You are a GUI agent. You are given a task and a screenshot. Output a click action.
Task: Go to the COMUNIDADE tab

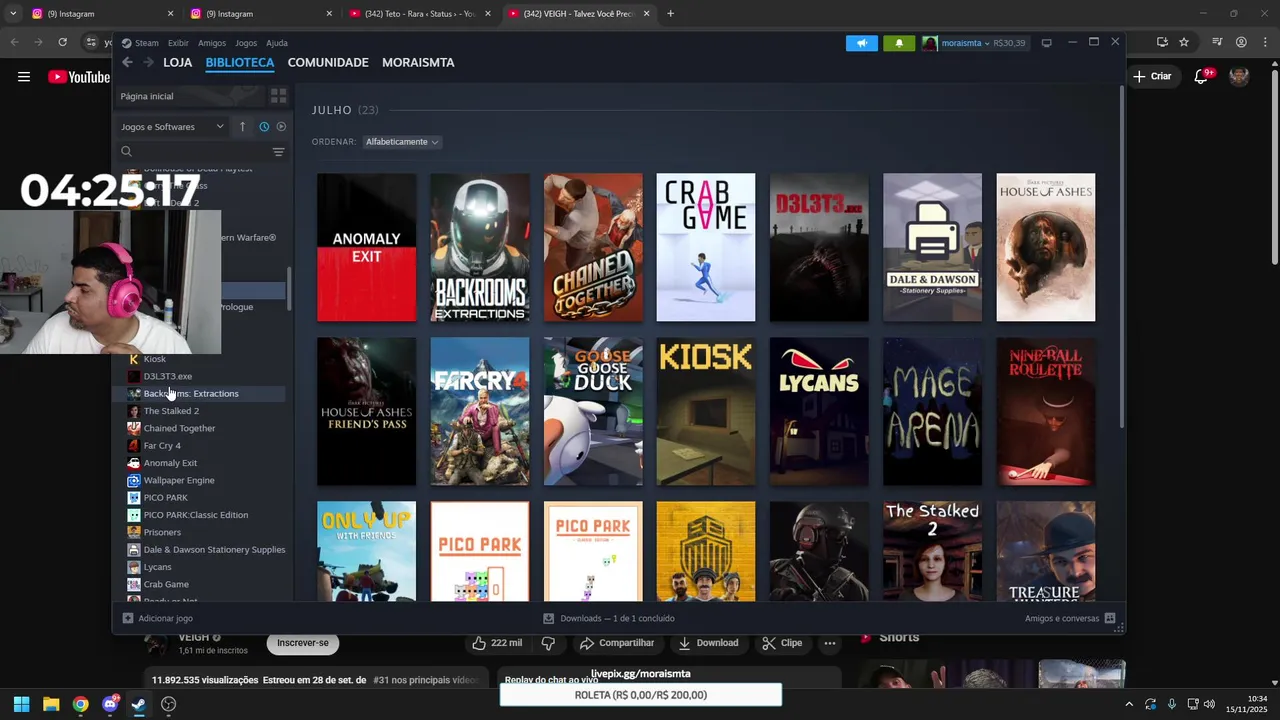coord(328,62)
